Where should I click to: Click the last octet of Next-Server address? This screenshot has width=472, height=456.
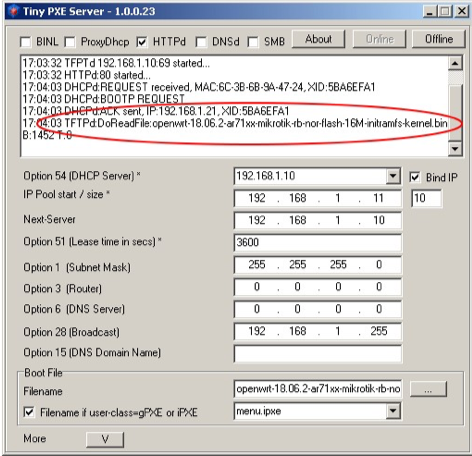coord(378,220)
